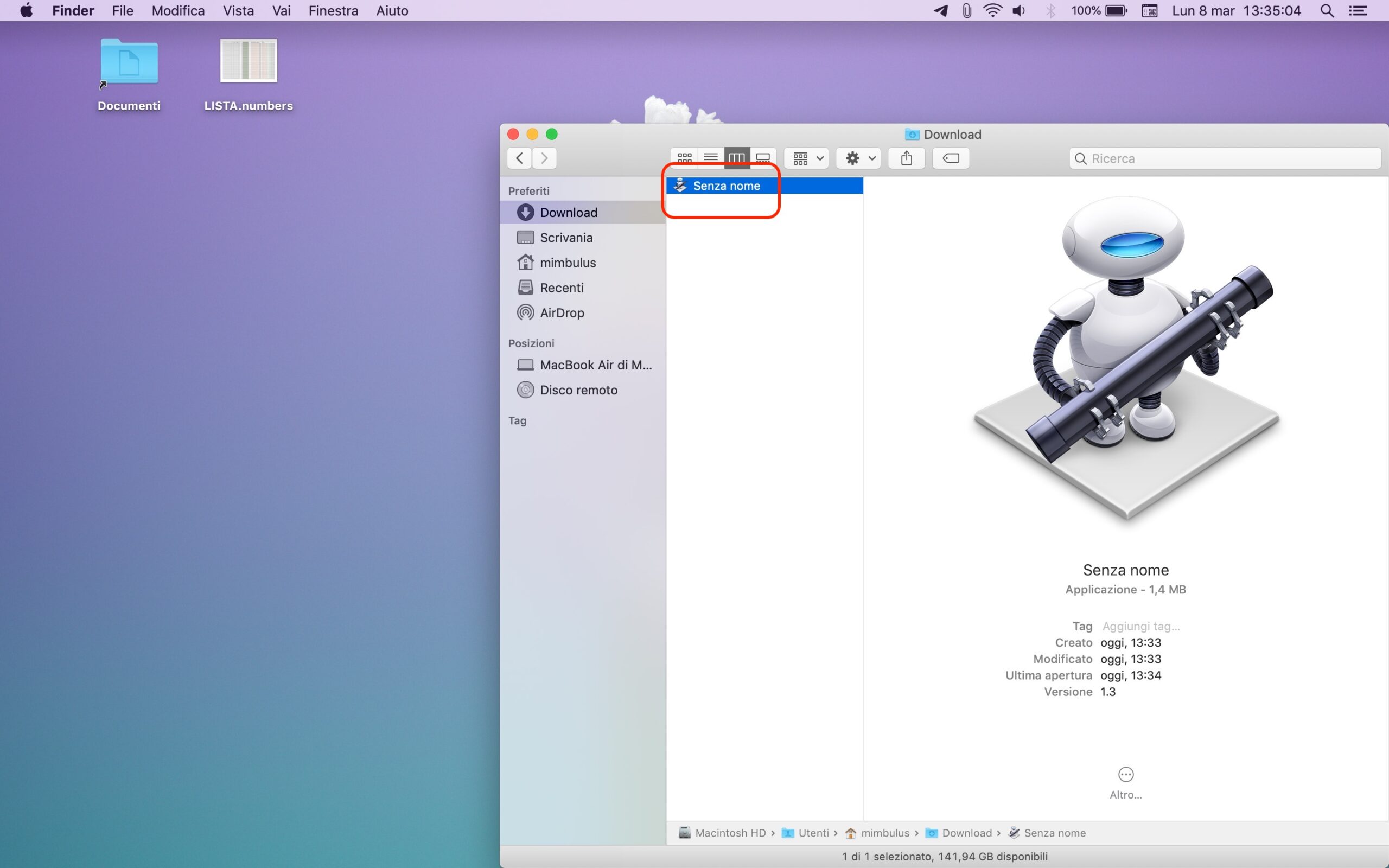Select column view mode button
This screenshot has width=1389, height=868.
point(736,158)
